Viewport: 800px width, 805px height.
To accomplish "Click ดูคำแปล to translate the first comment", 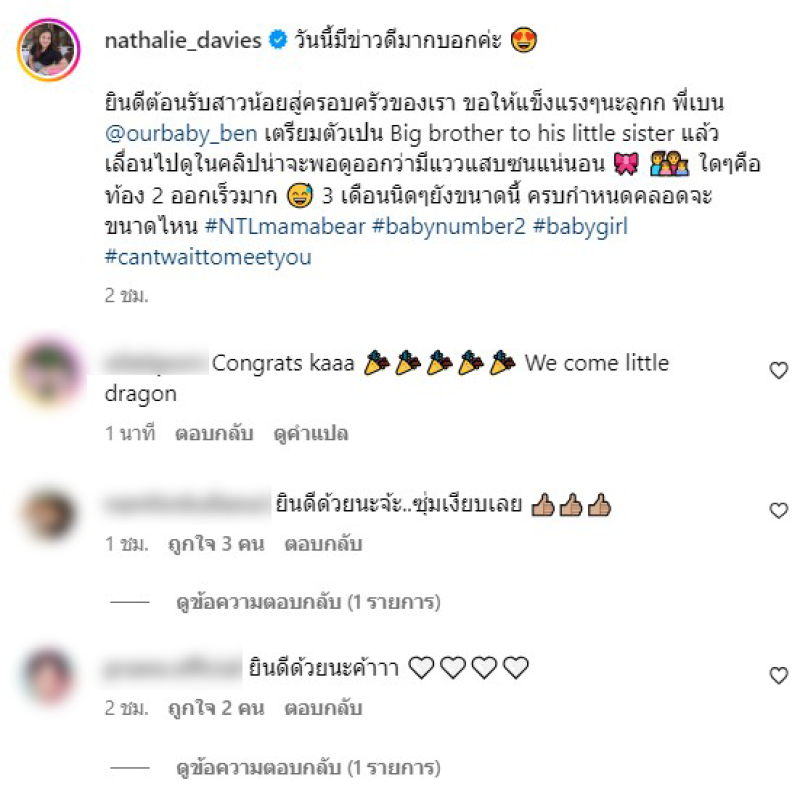I will [311, 434].
